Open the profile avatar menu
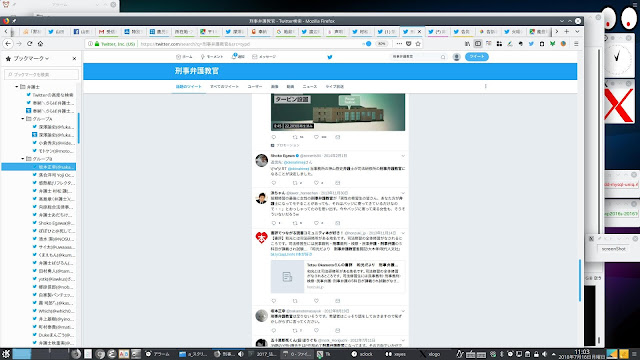 (x=456, y=57)
